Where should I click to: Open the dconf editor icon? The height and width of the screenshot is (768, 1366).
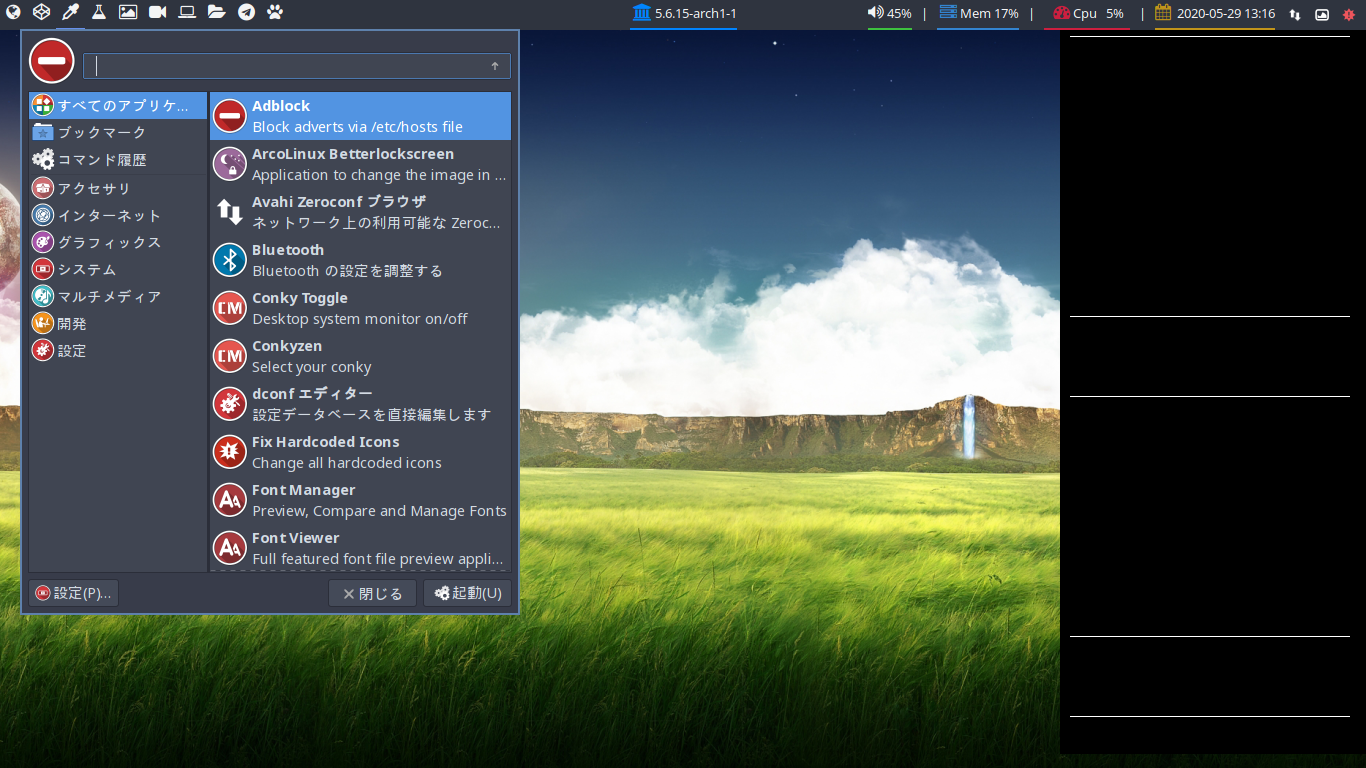pyautogui.click(x=230, y=404)
